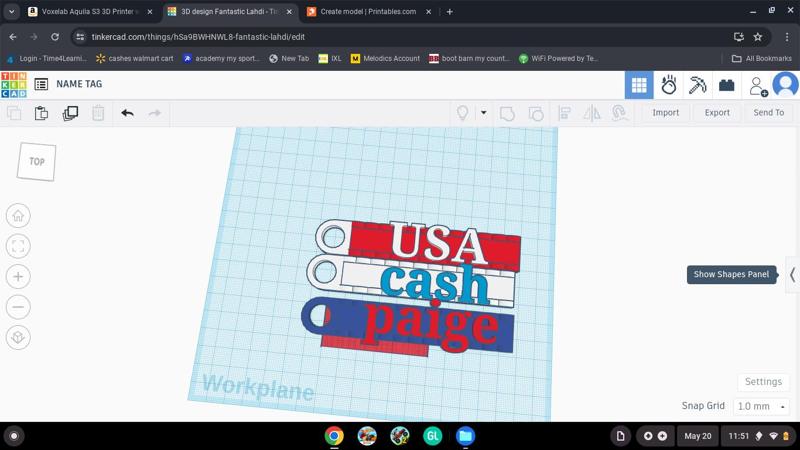Rename the NAME TAG design title
800x450 pixels.
tap(79, 84)
